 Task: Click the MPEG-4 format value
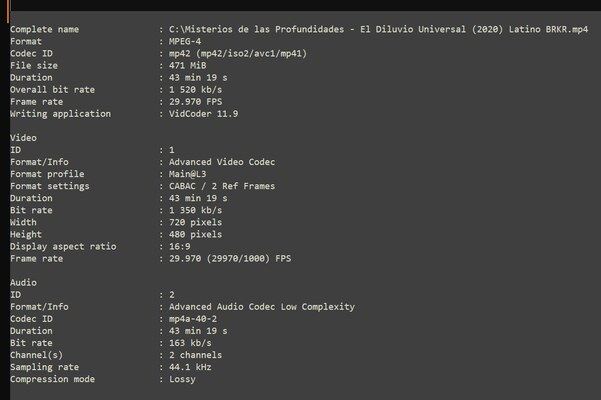[186, 41]
